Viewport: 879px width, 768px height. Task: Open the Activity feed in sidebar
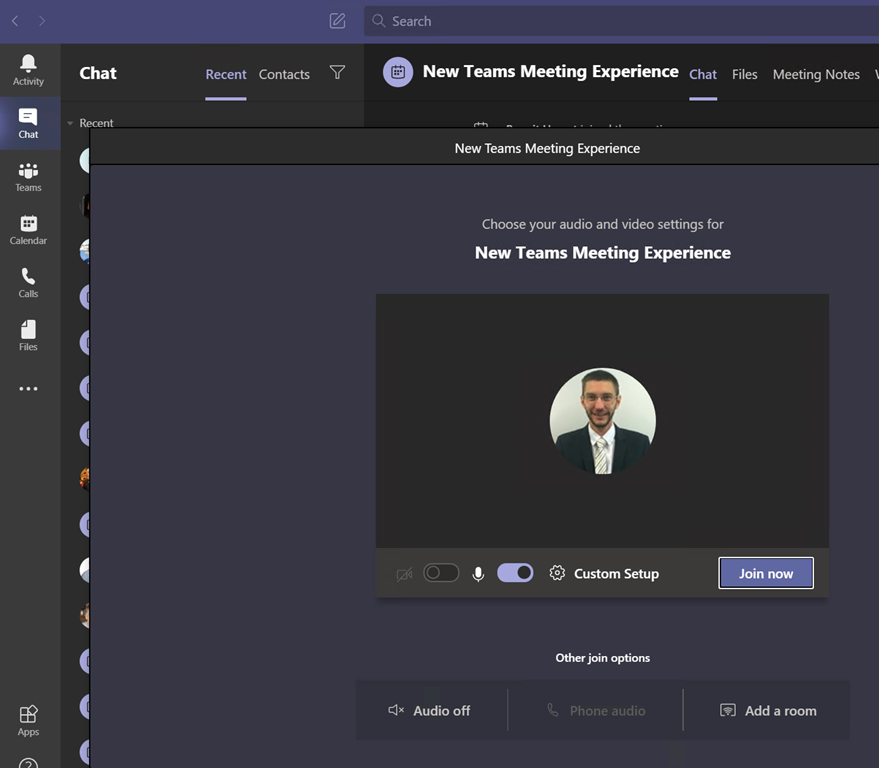click(28, 70)
